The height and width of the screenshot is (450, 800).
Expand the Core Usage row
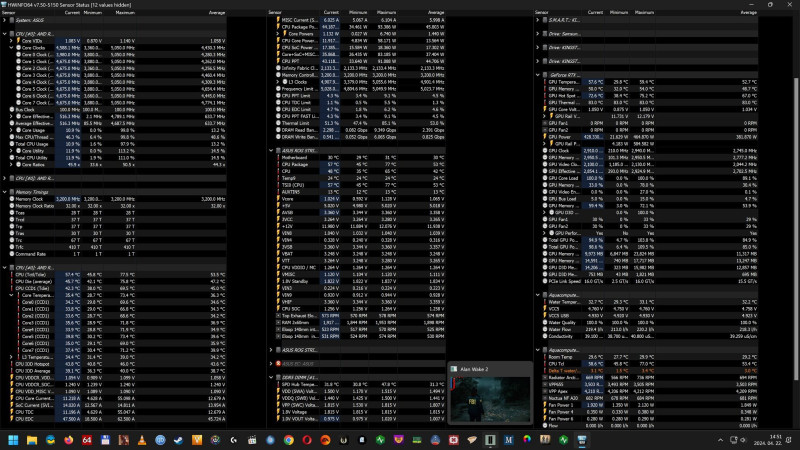click(x=11, y=130)
